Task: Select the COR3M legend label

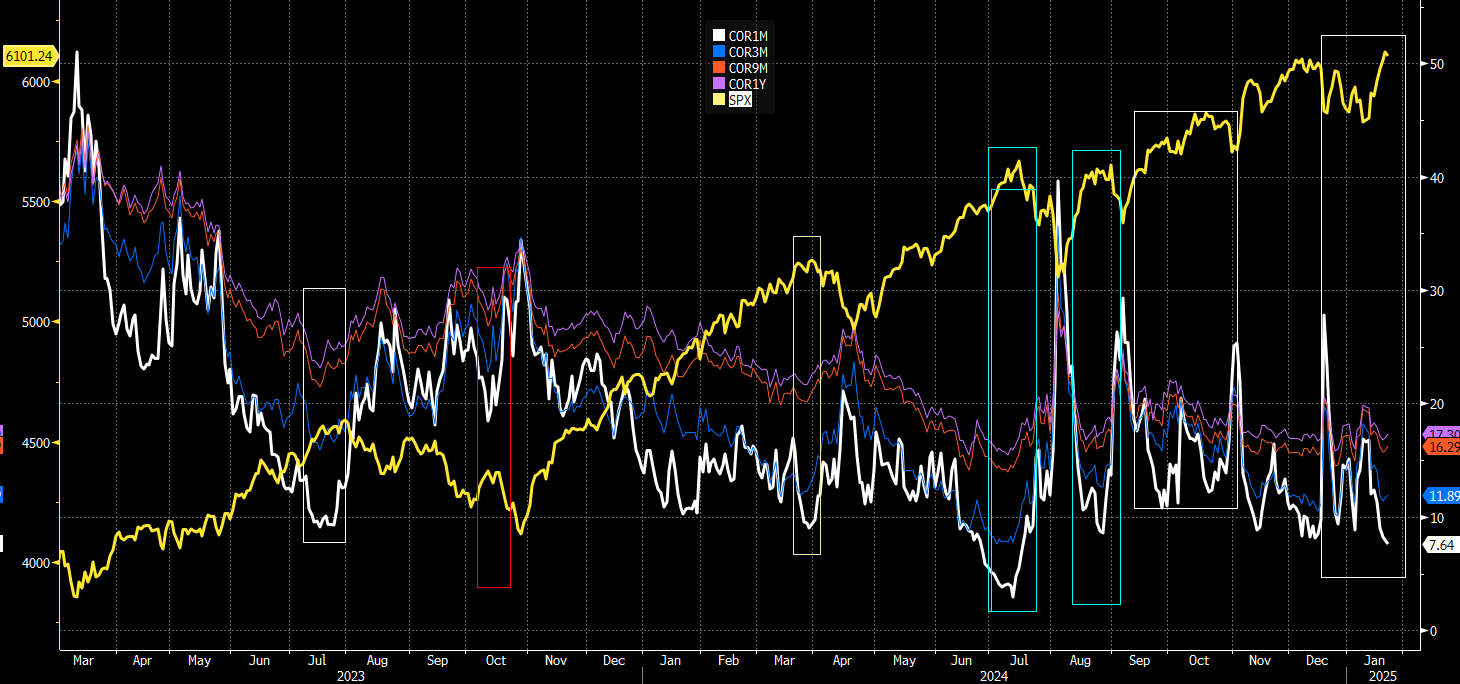Action: (748, 52)
